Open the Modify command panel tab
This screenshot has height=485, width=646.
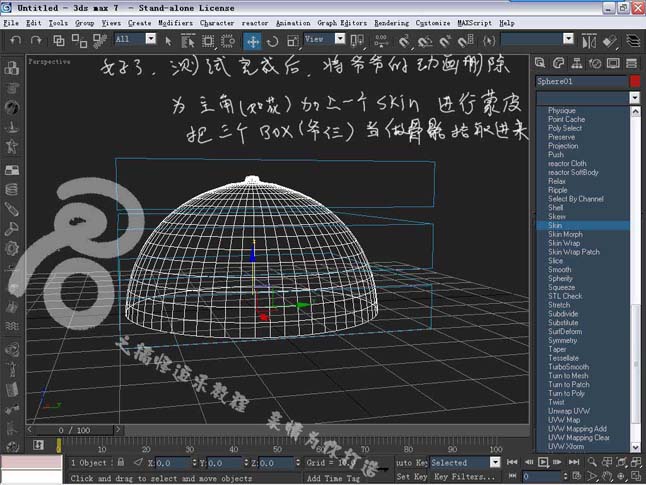(x=558, y=63)
